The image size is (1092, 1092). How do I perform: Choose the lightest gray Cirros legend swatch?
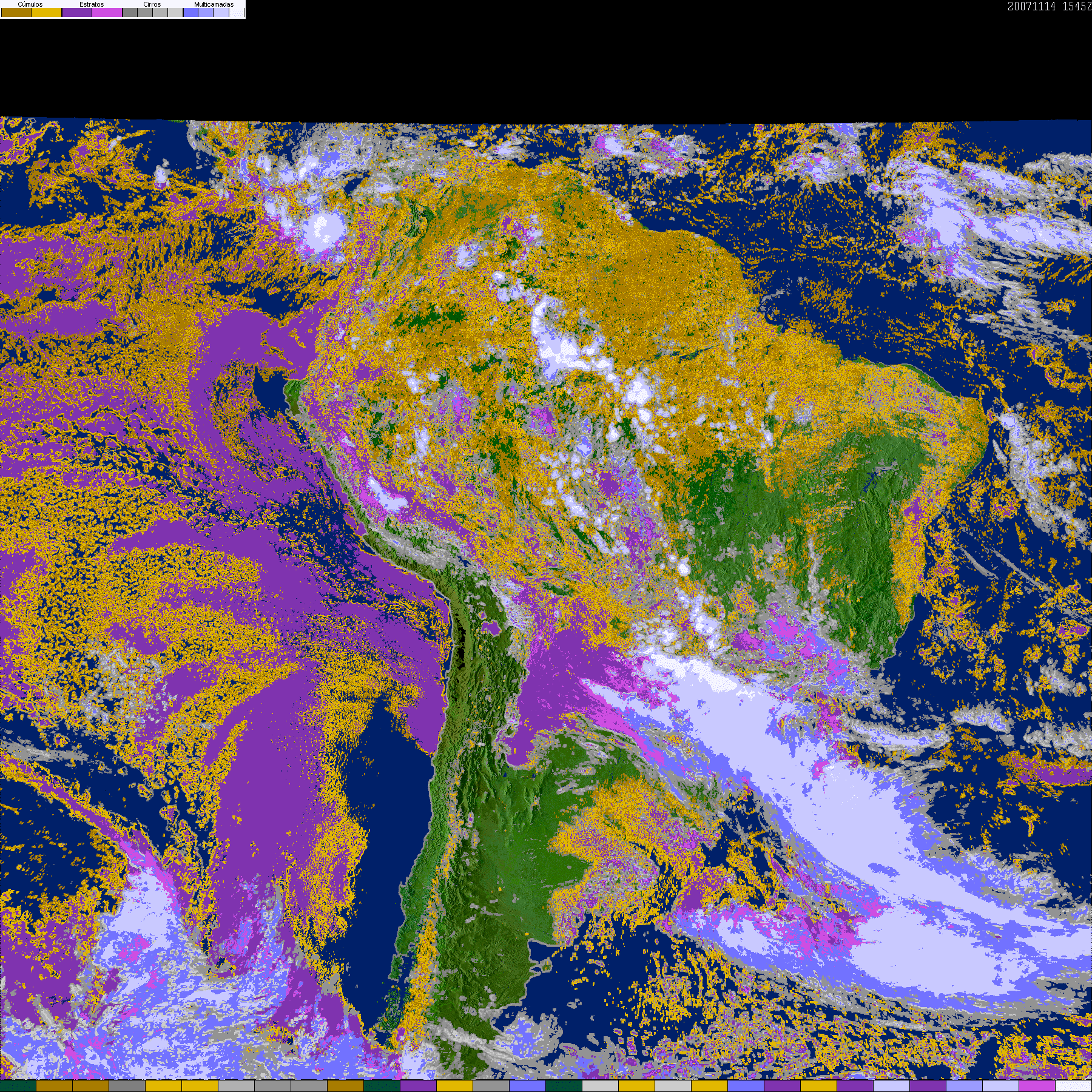click(175, 13)
